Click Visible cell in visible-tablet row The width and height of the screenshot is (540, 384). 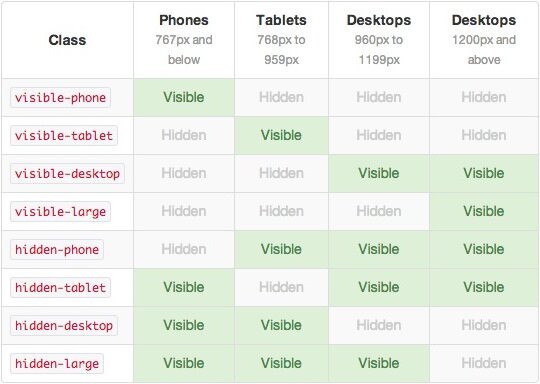click(x=281, y=135)
